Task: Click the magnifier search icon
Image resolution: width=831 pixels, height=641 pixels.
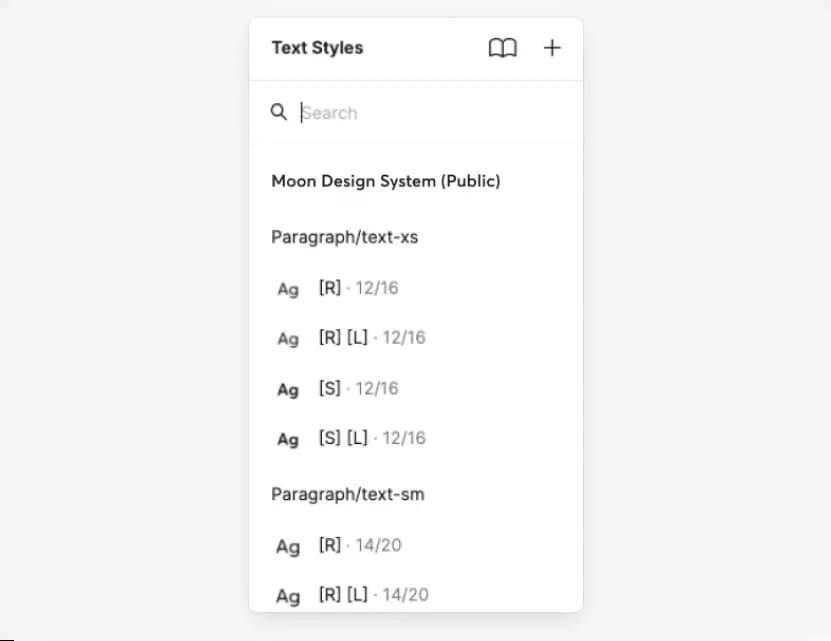Action: (x=279, y=112)
